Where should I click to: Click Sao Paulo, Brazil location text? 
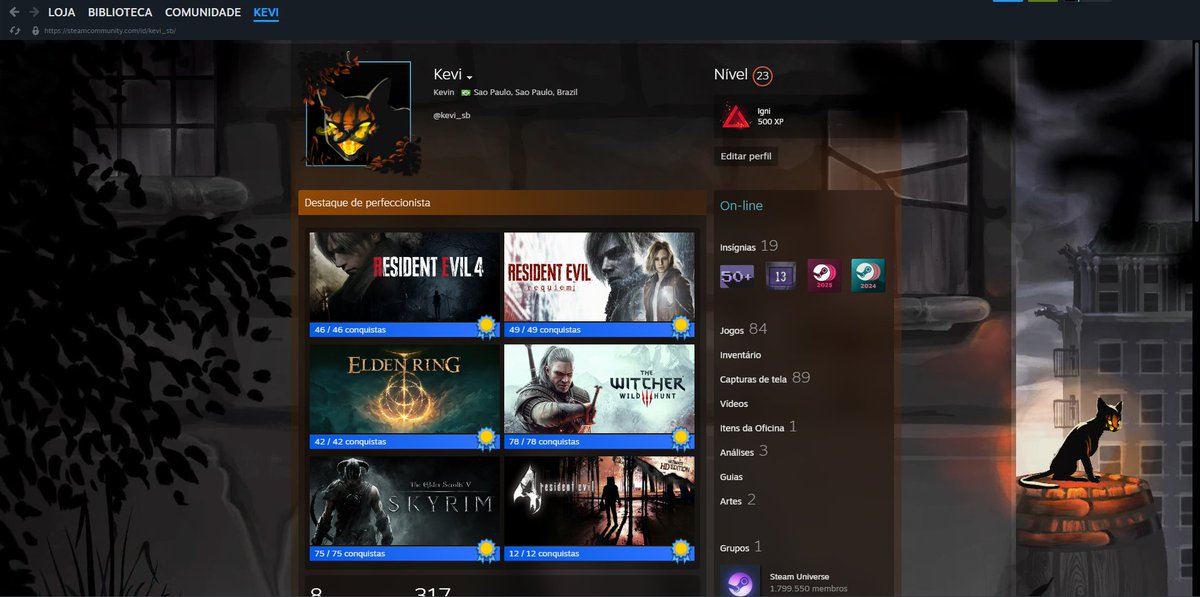coord(526,92)
